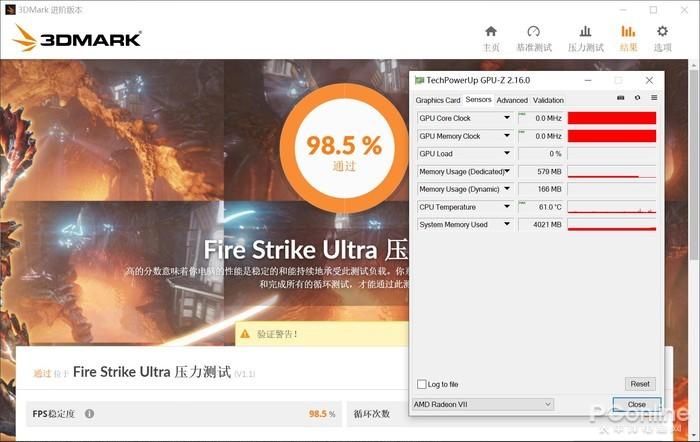This screenshot has width=700, height=442.
Task: Click the GPU Memory Clock red graph
Action: 612,136
